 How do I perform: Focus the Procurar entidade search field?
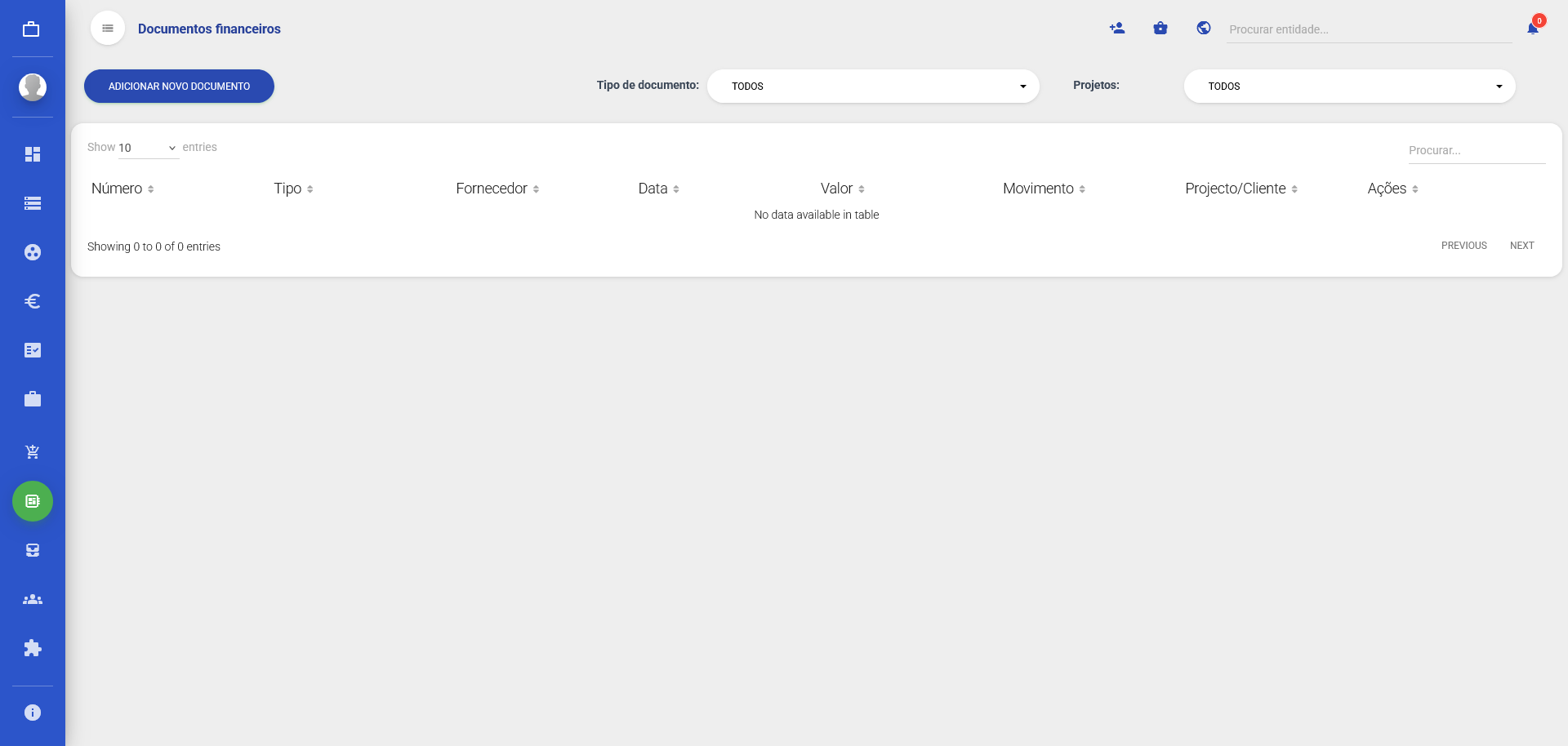tap(1369, 29)
